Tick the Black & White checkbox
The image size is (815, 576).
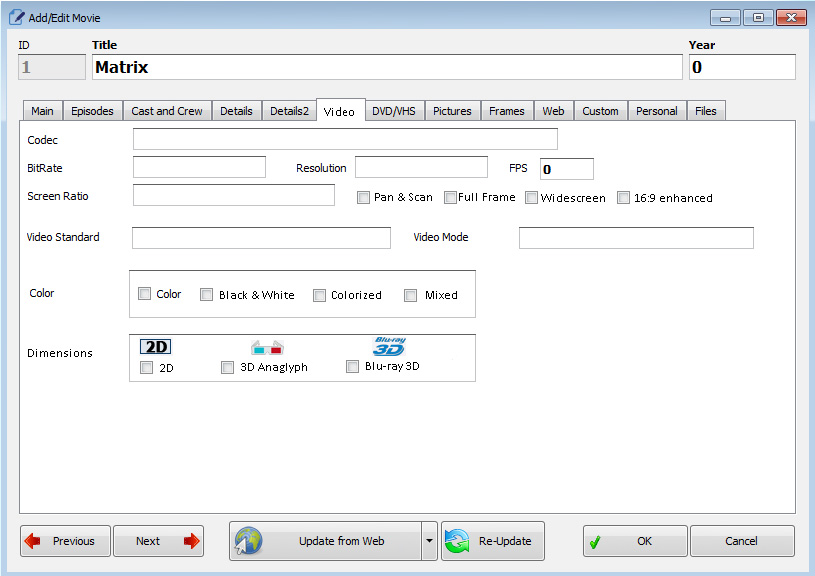tap(207, 295)
